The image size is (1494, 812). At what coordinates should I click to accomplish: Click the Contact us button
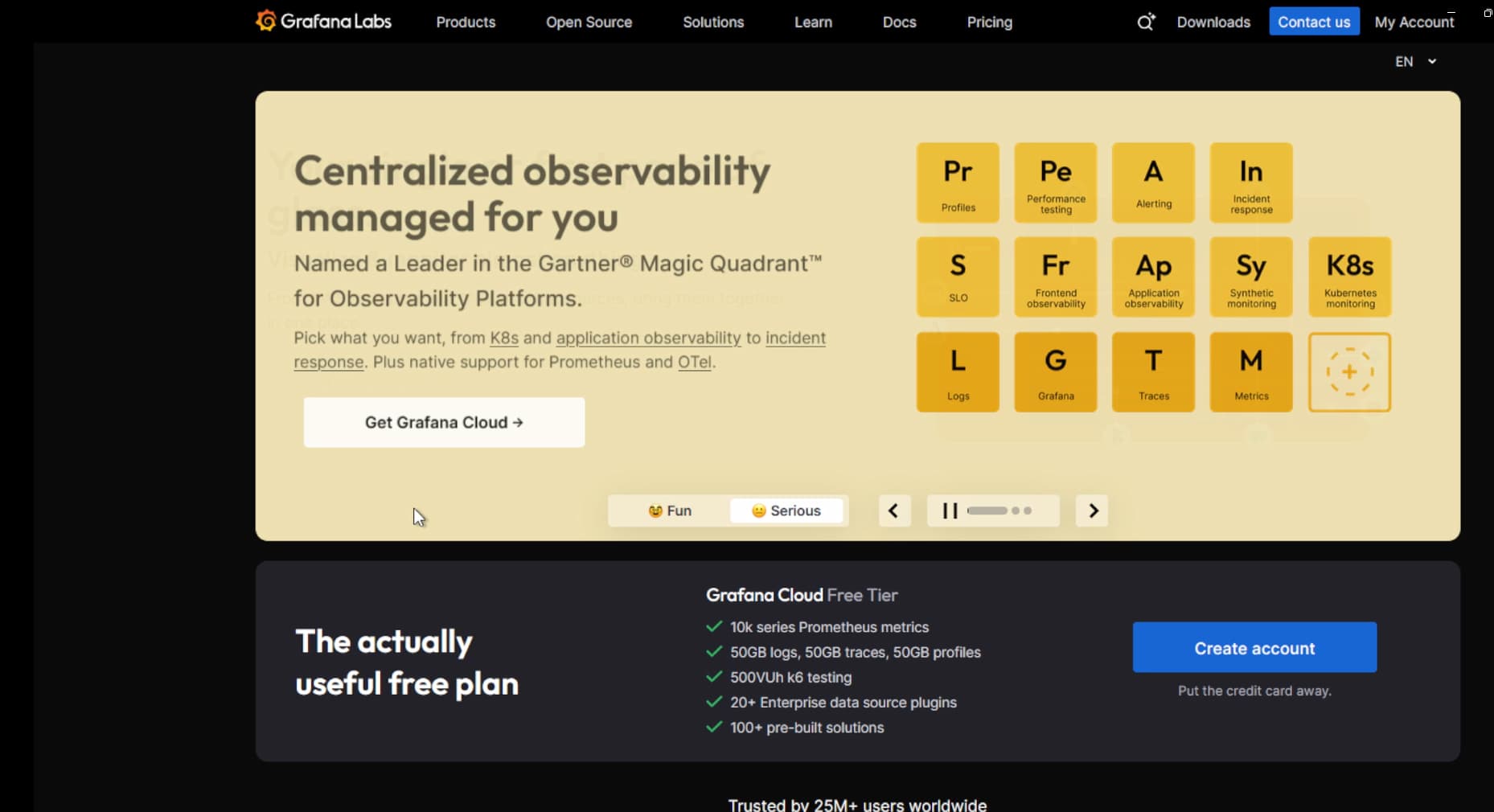point(1314,22)
